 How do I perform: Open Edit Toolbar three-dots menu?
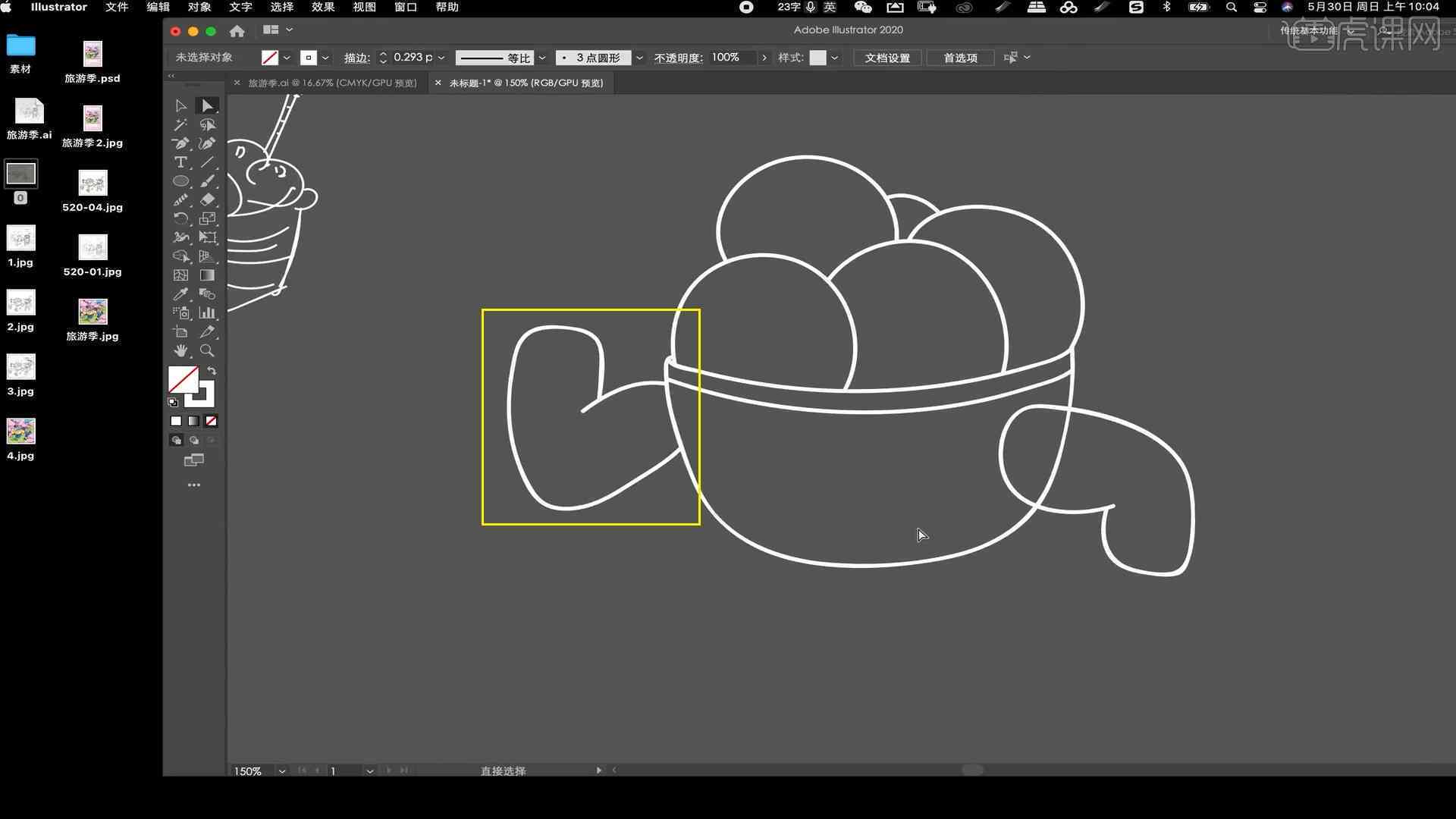click(x=193, y=485)
